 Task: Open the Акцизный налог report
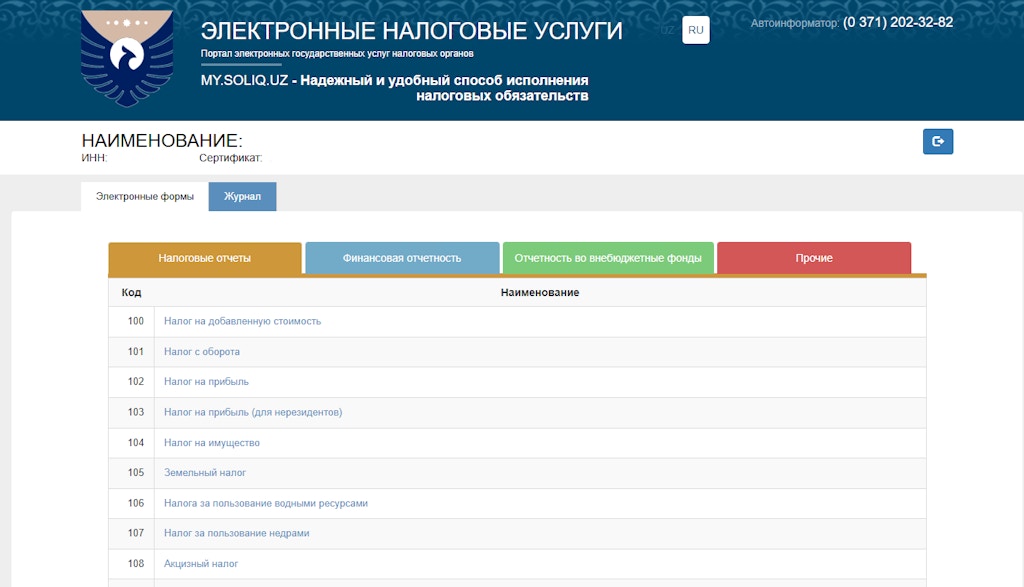(201, 564)
